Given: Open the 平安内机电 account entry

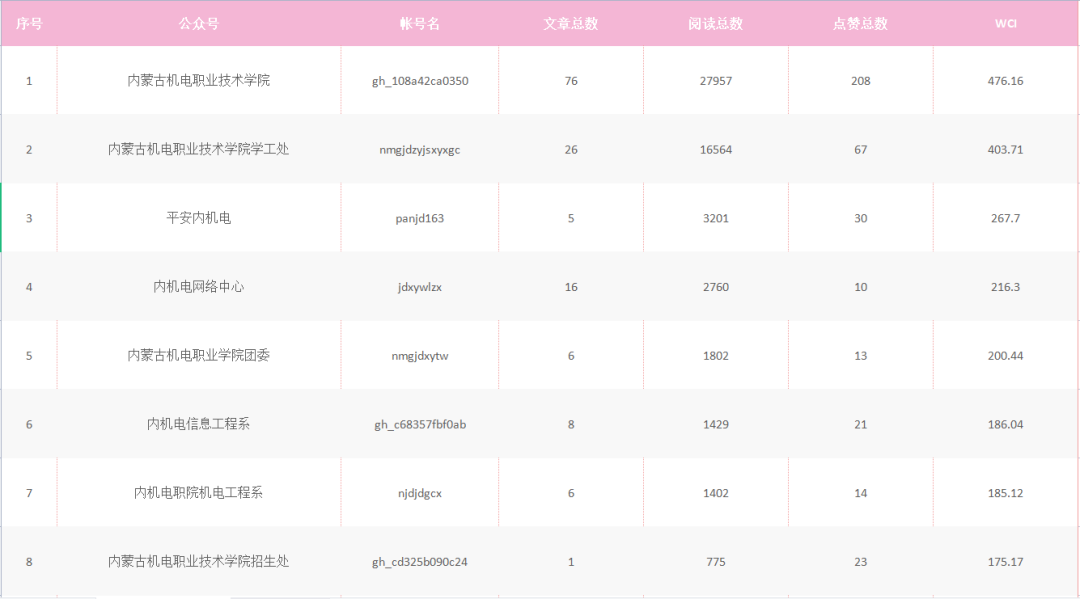Looking at the screenshot, I should [198, 218].
